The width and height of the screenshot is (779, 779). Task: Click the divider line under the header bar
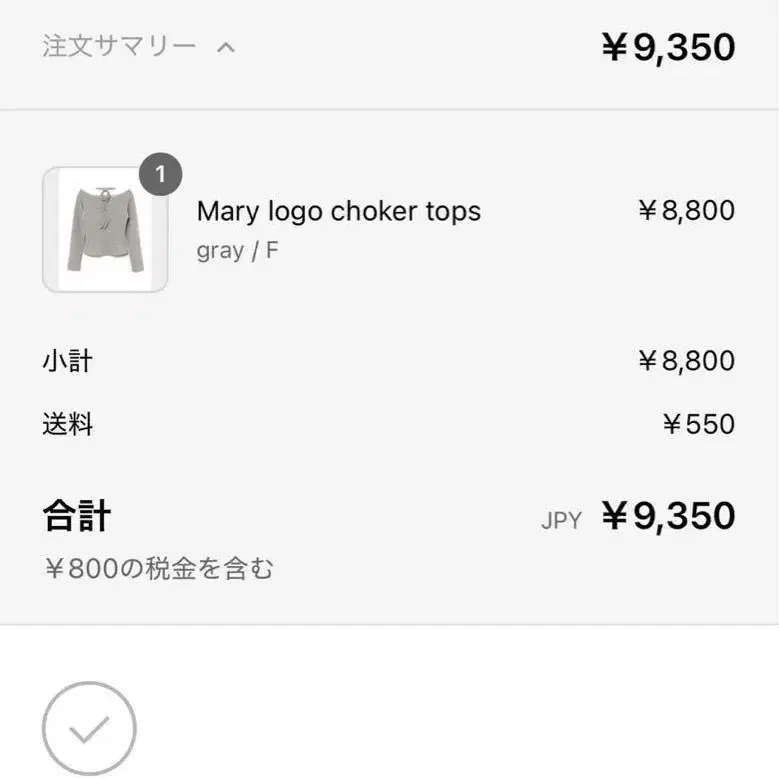click(389, 109)
